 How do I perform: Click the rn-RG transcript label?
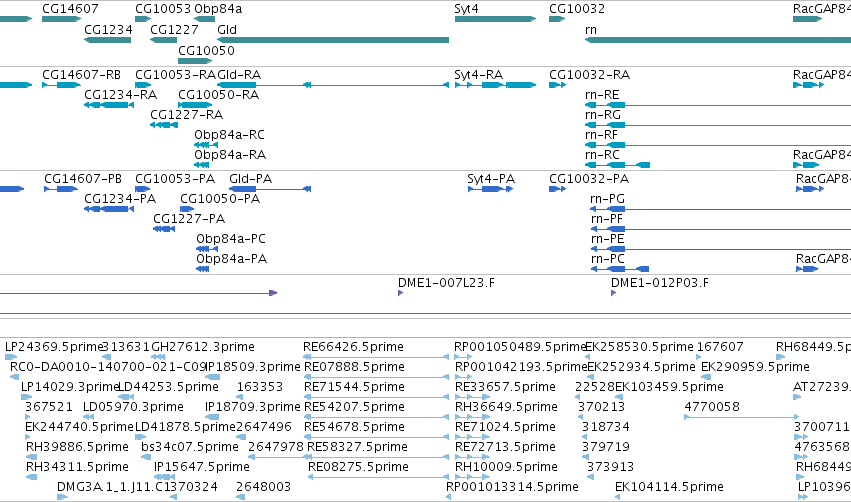[x=603, y=115]
